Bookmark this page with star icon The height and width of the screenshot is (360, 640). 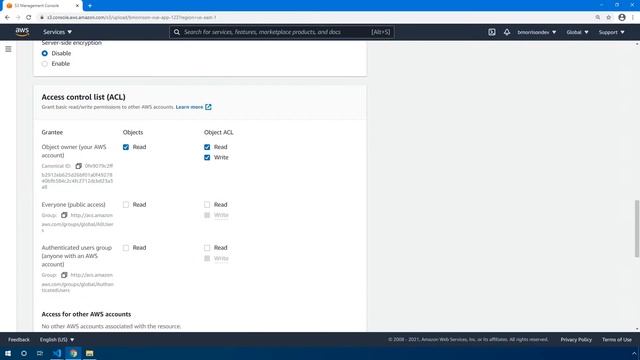(x=609, y=18)
